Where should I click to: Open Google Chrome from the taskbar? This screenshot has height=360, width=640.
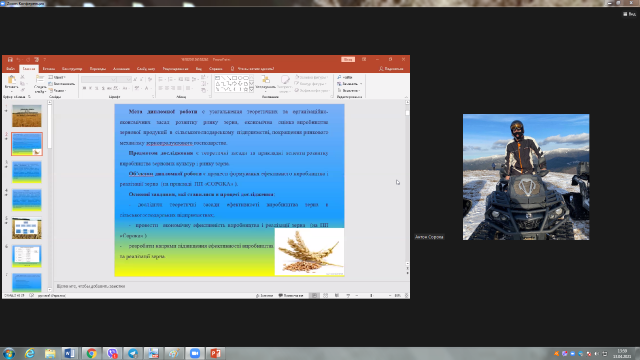91,353
